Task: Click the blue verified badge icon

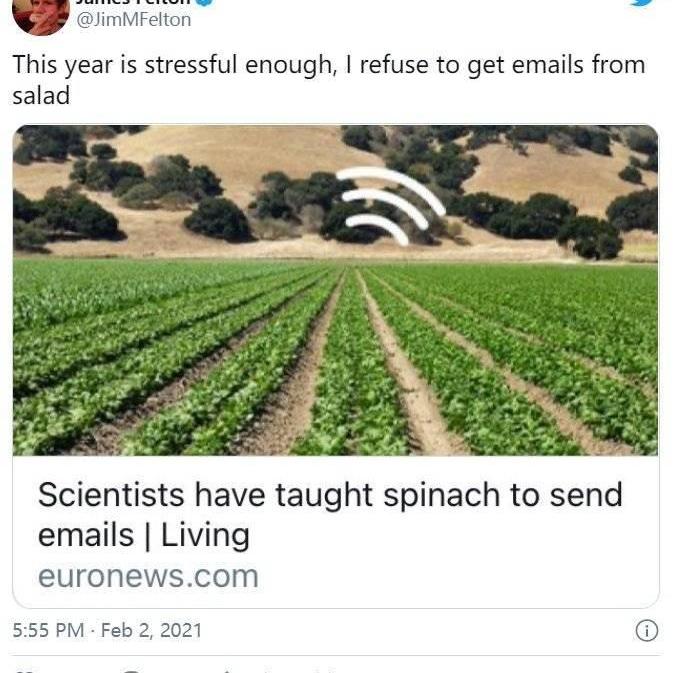Action: tap(204, 2)
